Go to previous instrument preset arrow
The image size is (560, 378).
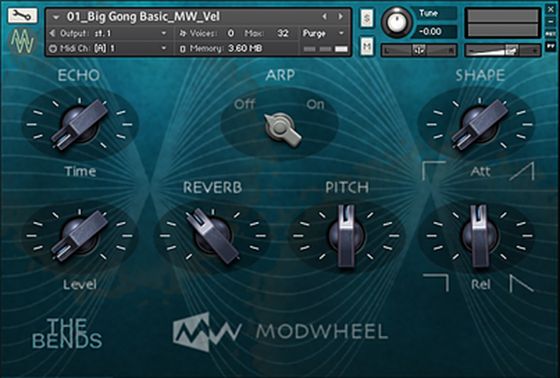click(x=325, y=16)
